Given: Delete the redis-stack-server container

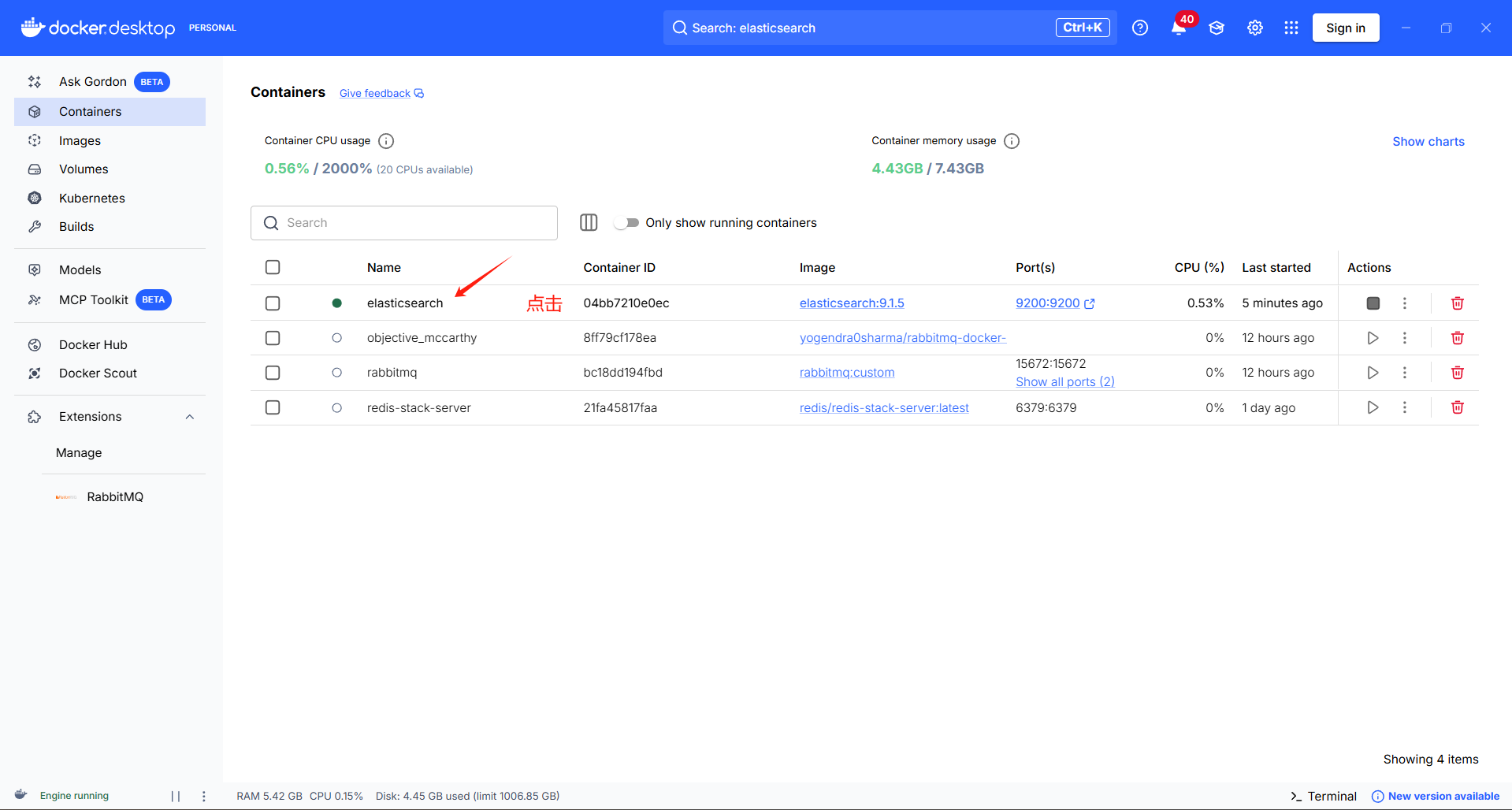Looking at the screenshot, I should 1456,407.
